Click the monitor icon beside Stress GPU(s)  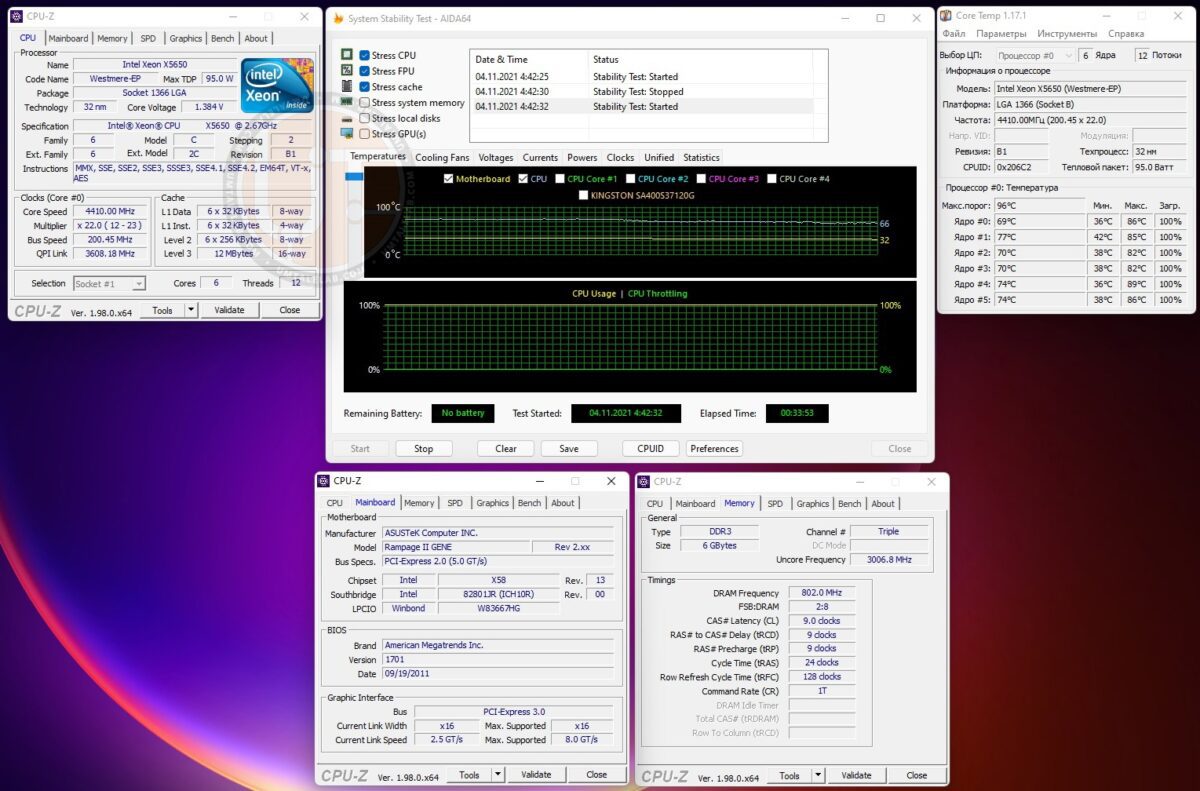[x=347, y=134]
